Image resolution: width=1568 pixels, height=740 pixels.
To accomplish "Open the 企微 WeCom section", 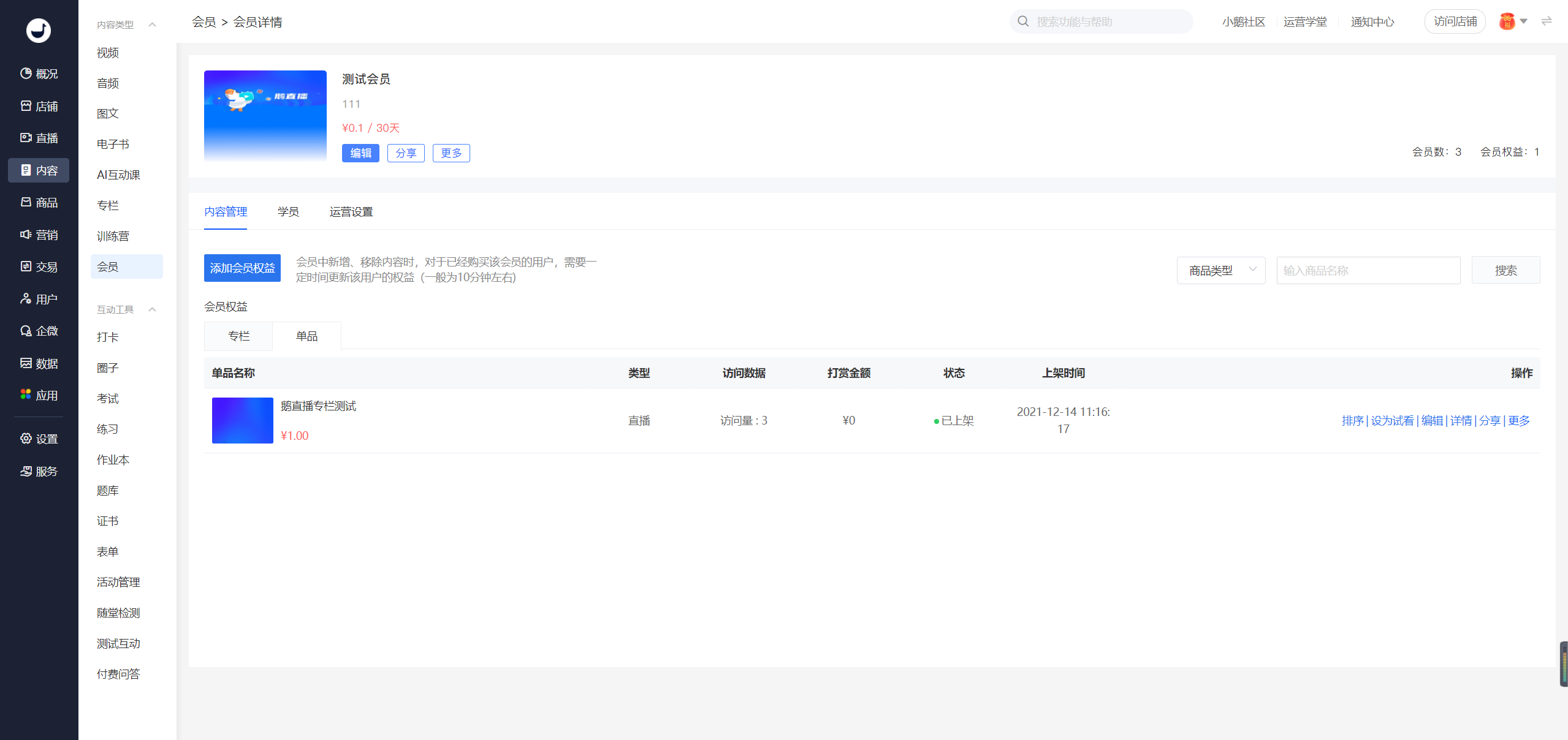I will 39,331.
